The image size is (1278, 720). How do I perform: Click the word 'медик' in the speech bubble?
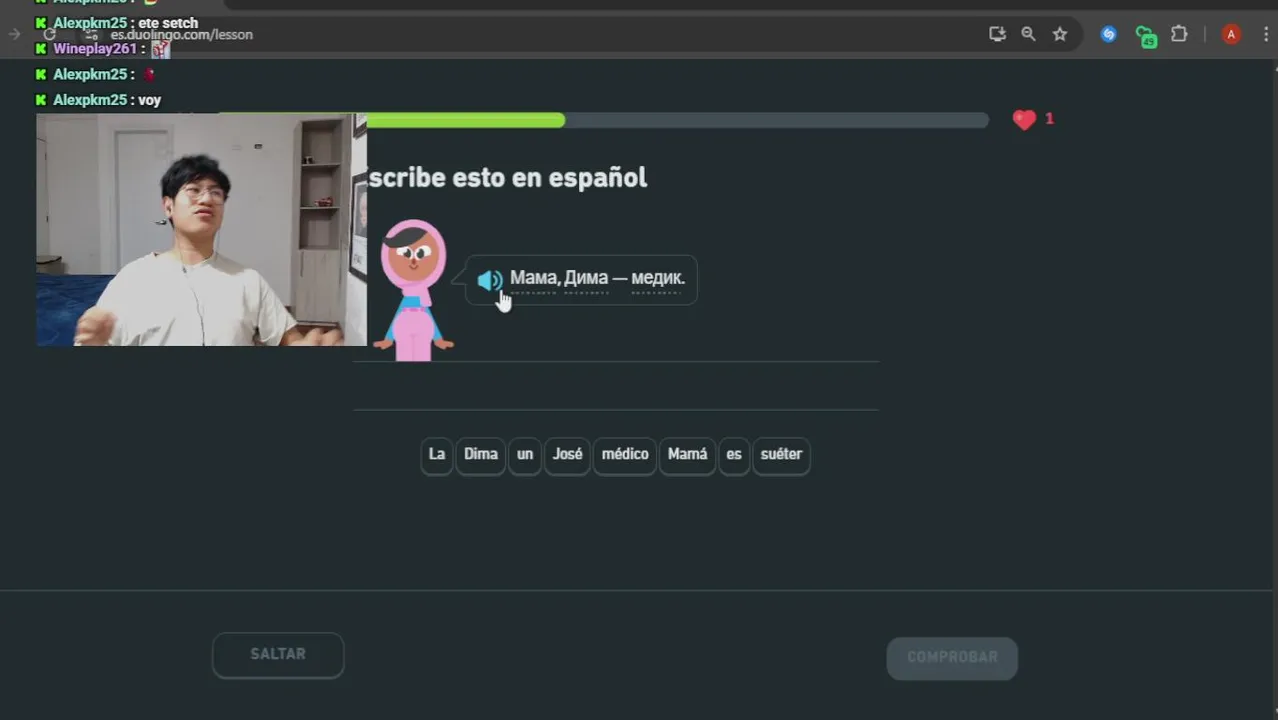[656, 278]
